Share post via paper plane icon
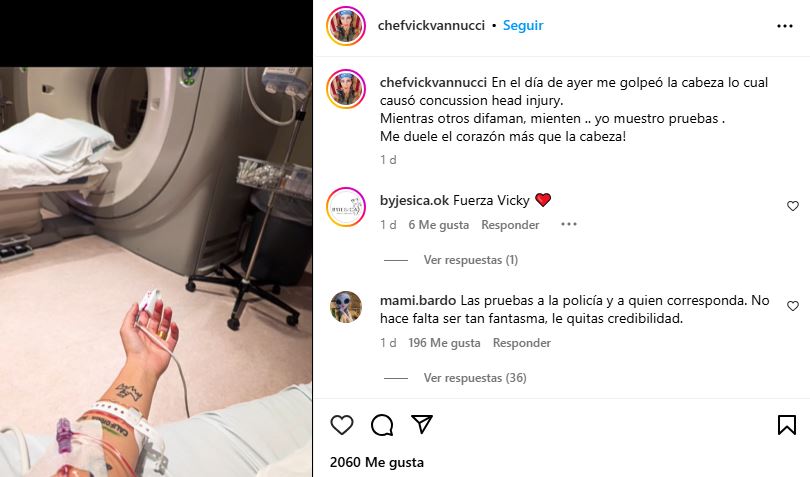Viewport: 810px width, 477px height. [422, 424]
